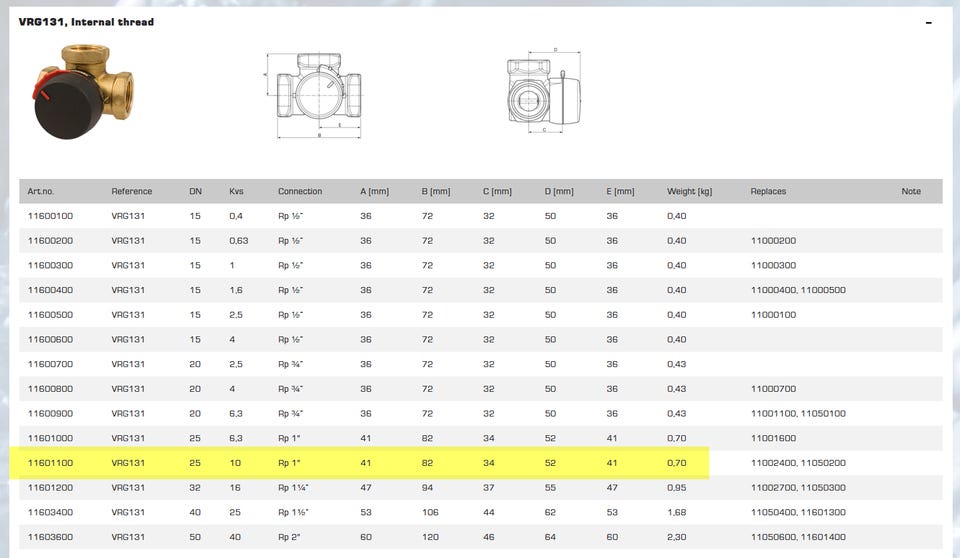The height and width of the screenshot is (558, 960).
Task: Select article number 11603400
Action: click(x=50, y=512)
